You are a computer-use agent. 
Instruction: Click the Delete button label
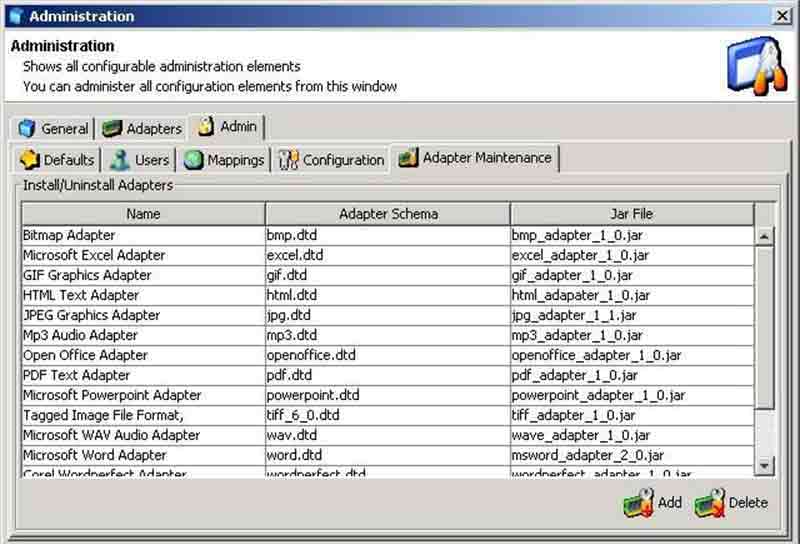tap(748, 503)
